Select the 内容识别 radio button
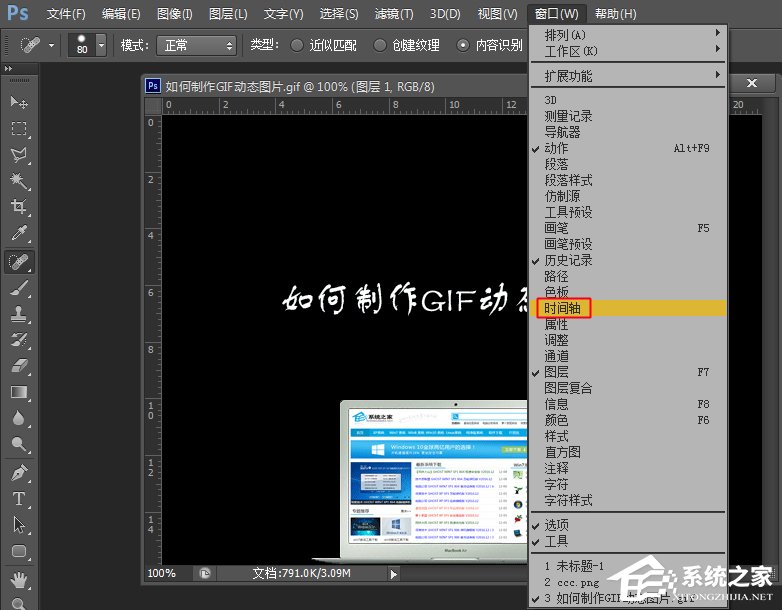 (462, 45)
